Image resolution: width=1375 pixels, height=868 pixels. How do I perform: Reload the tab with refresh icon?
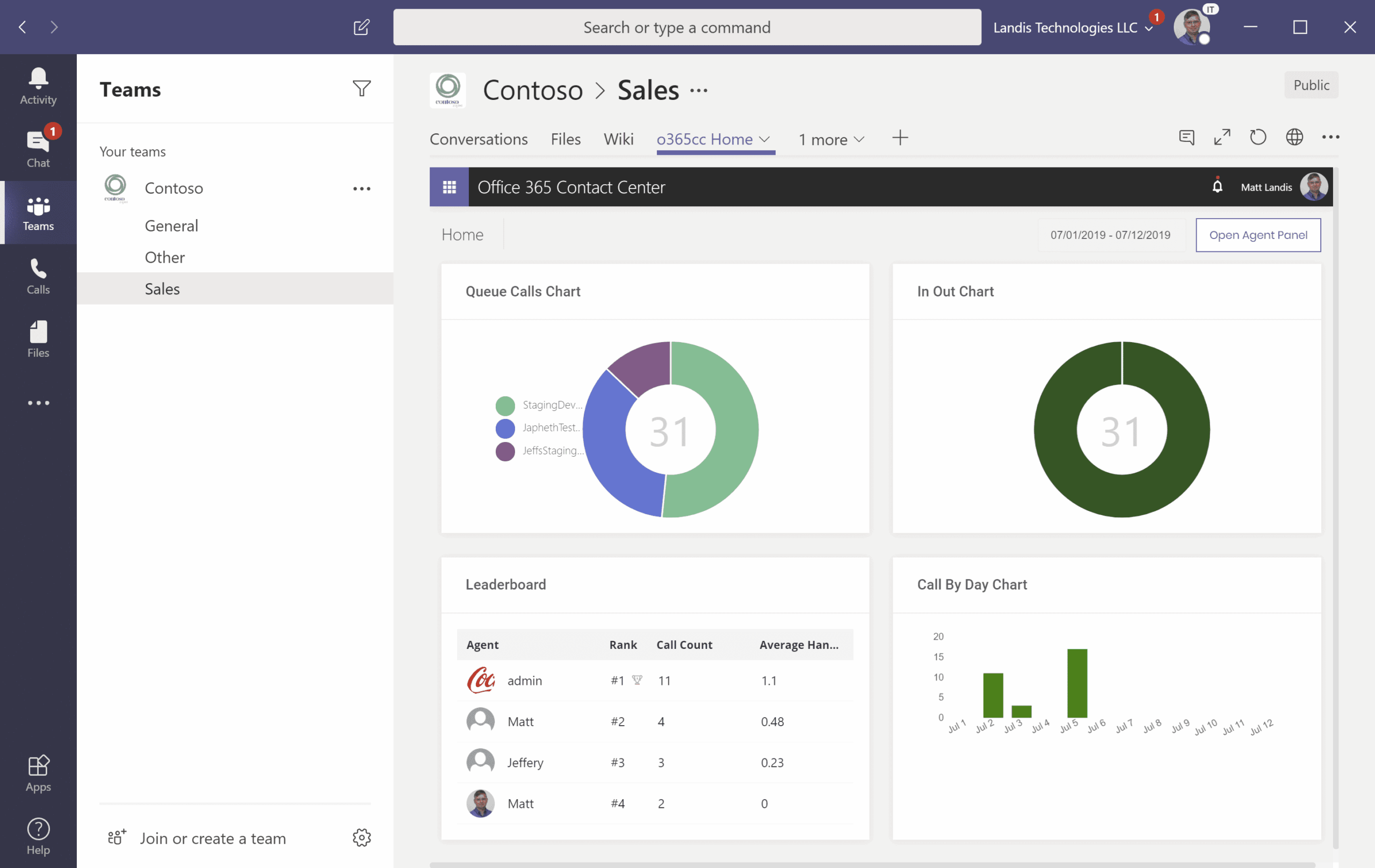point(1258,137)
